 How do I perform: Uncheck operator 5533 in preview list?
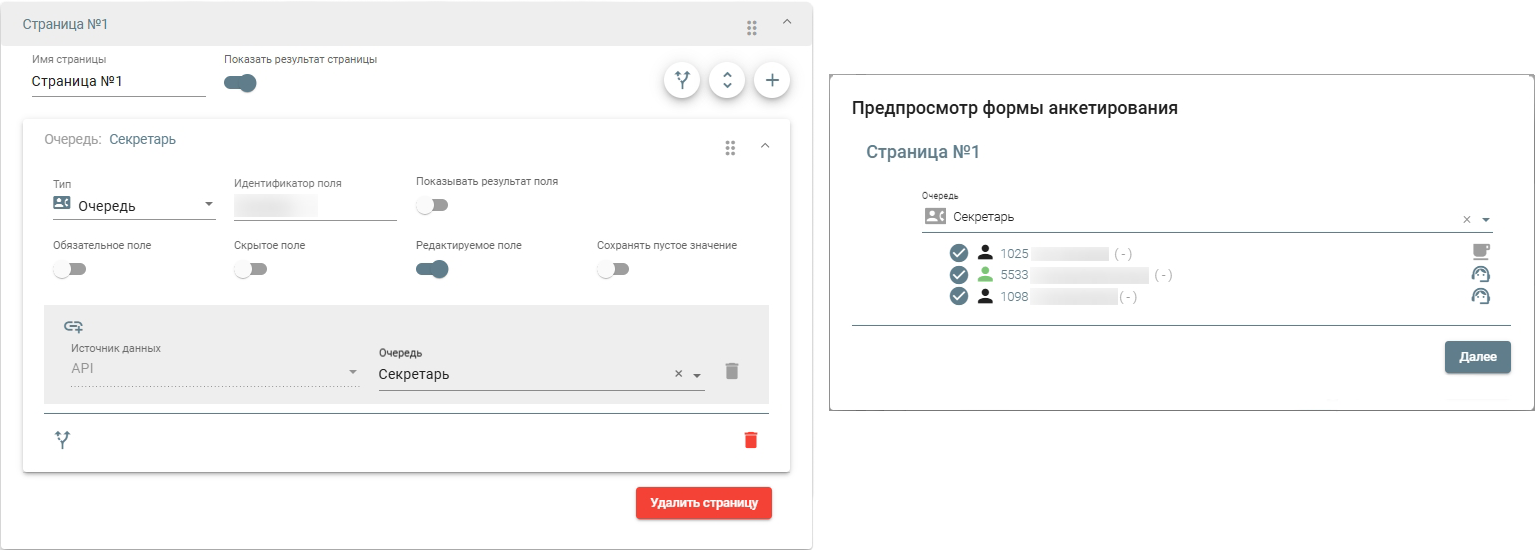(959, 275)
